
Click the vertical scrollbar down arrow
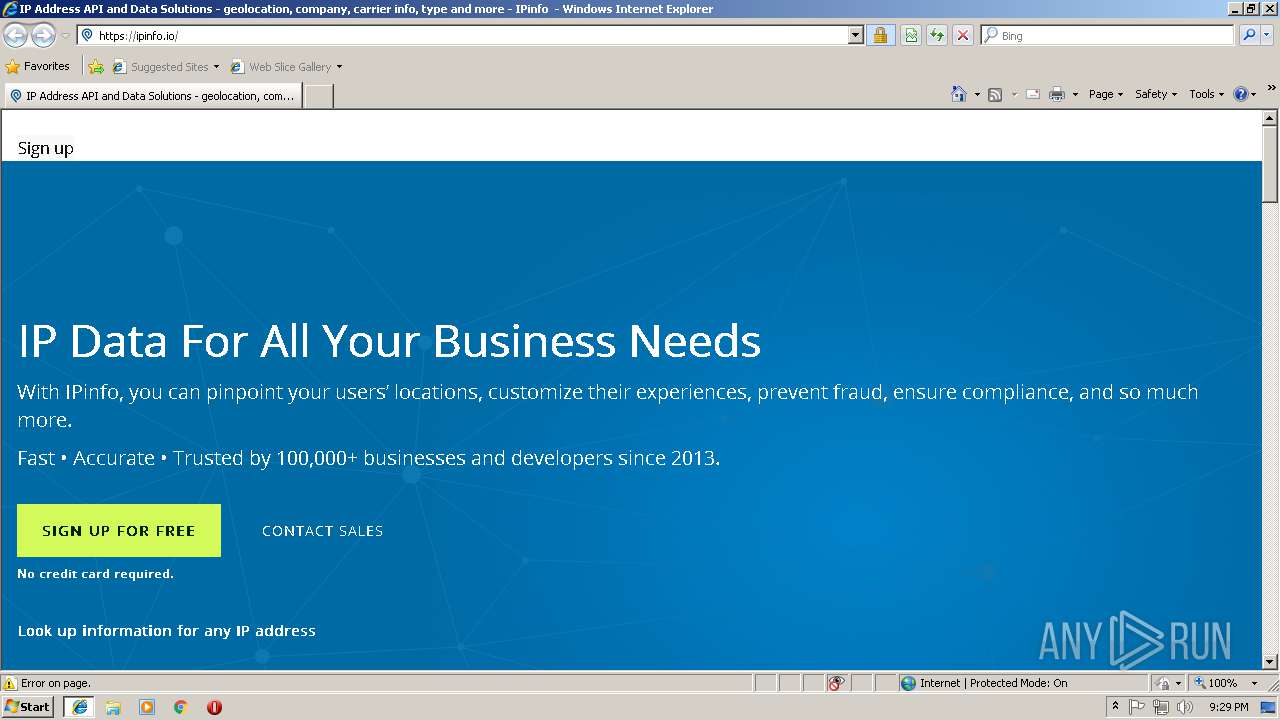coord(1270,661)
